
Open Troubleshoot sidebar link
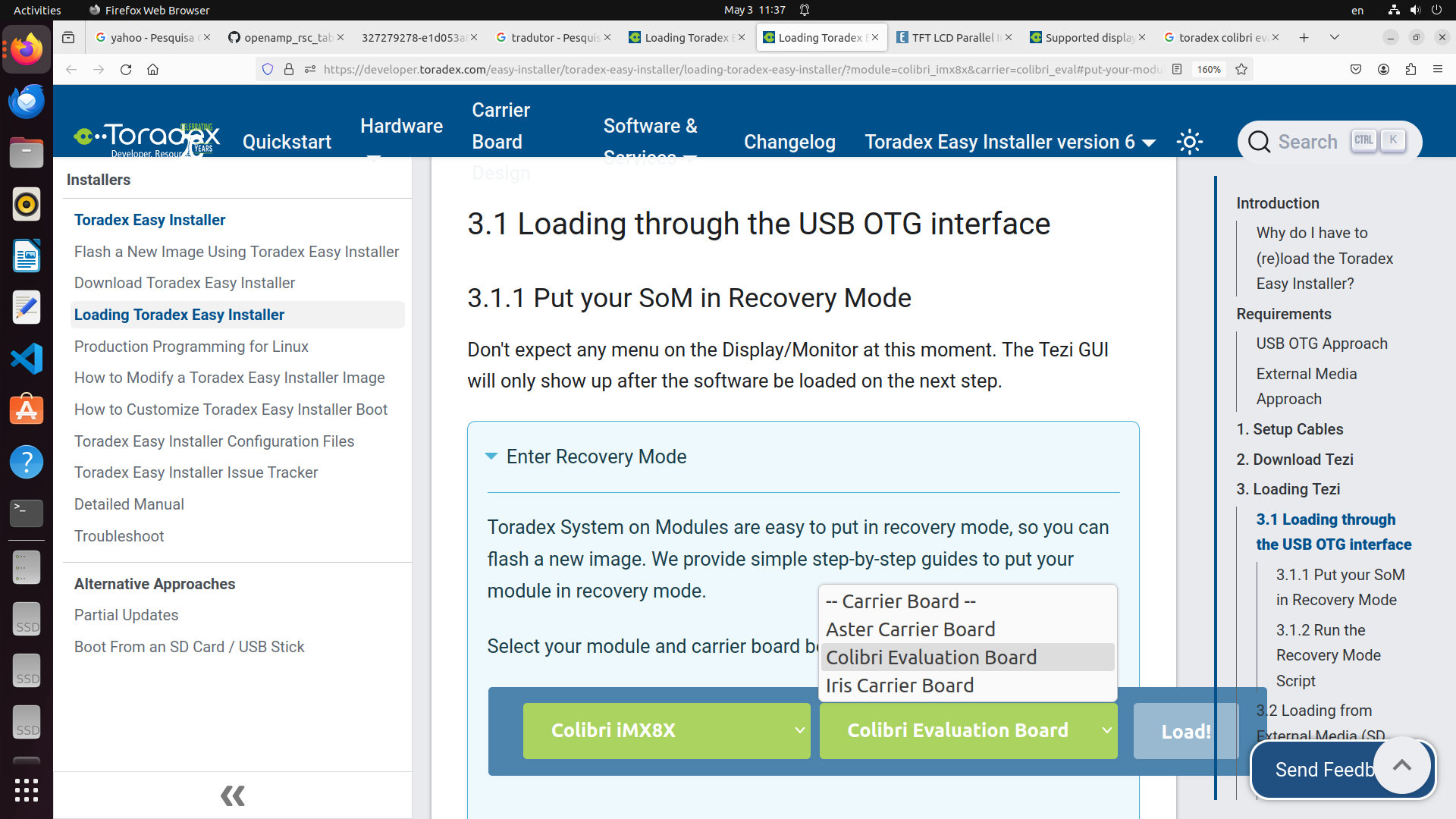coord(119,536)
